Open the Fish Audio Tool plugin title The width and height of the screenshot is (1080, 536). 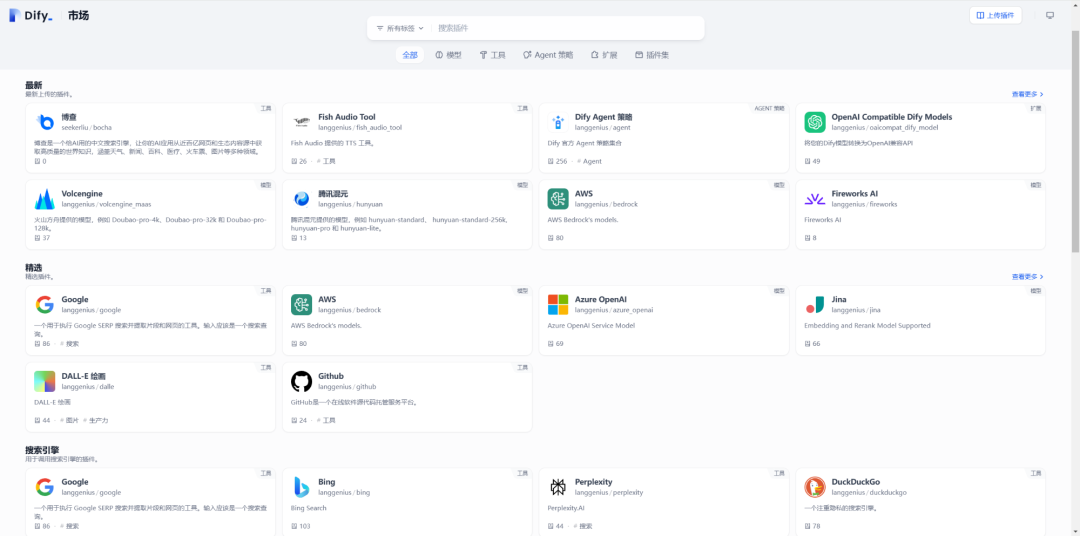pos(346,117)
